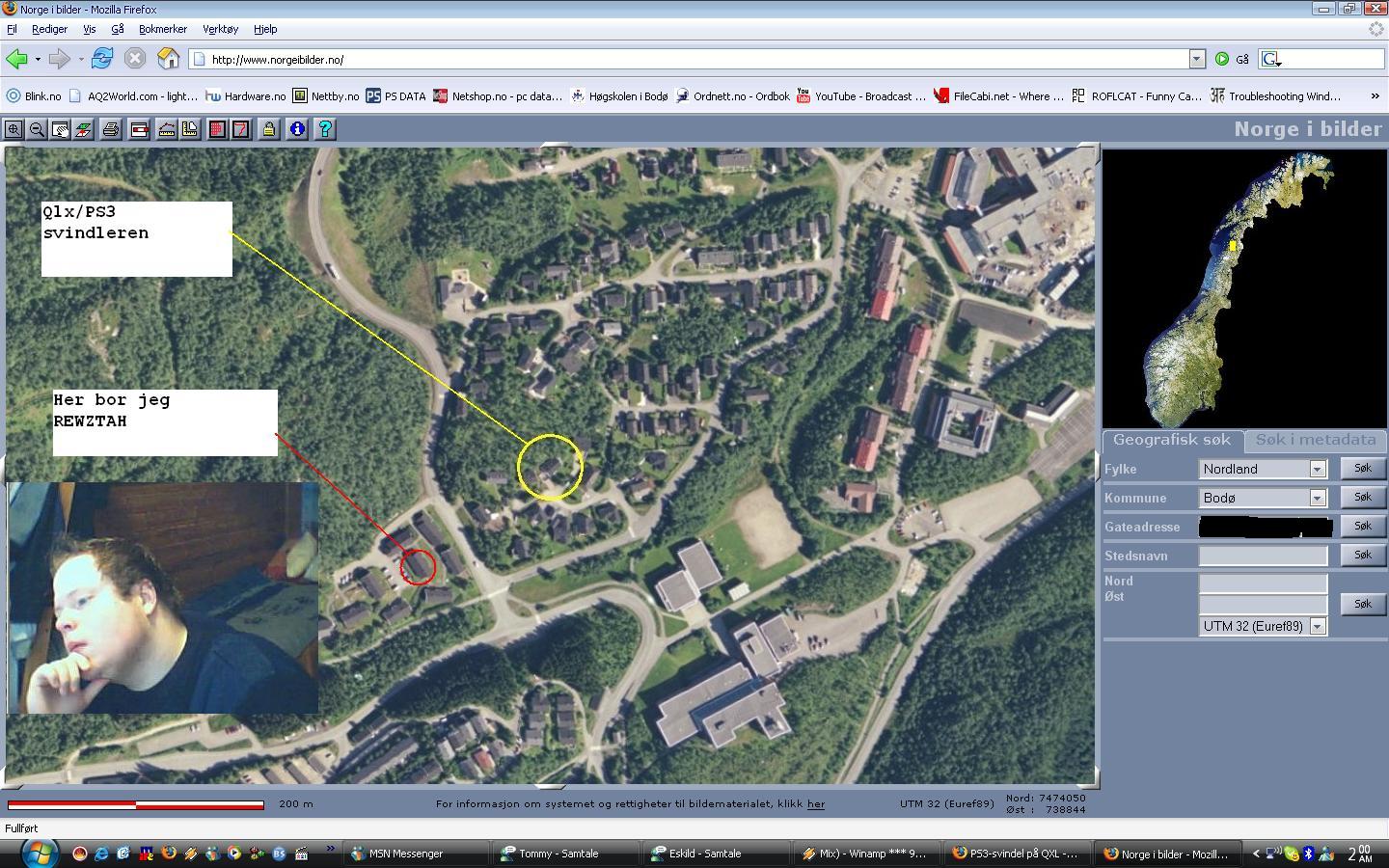Image resolution: width=1389 pixels, height=868 pixels.
Task: Activate the pan hand tool
Action: pyautogui.click(x=60, y=129)
